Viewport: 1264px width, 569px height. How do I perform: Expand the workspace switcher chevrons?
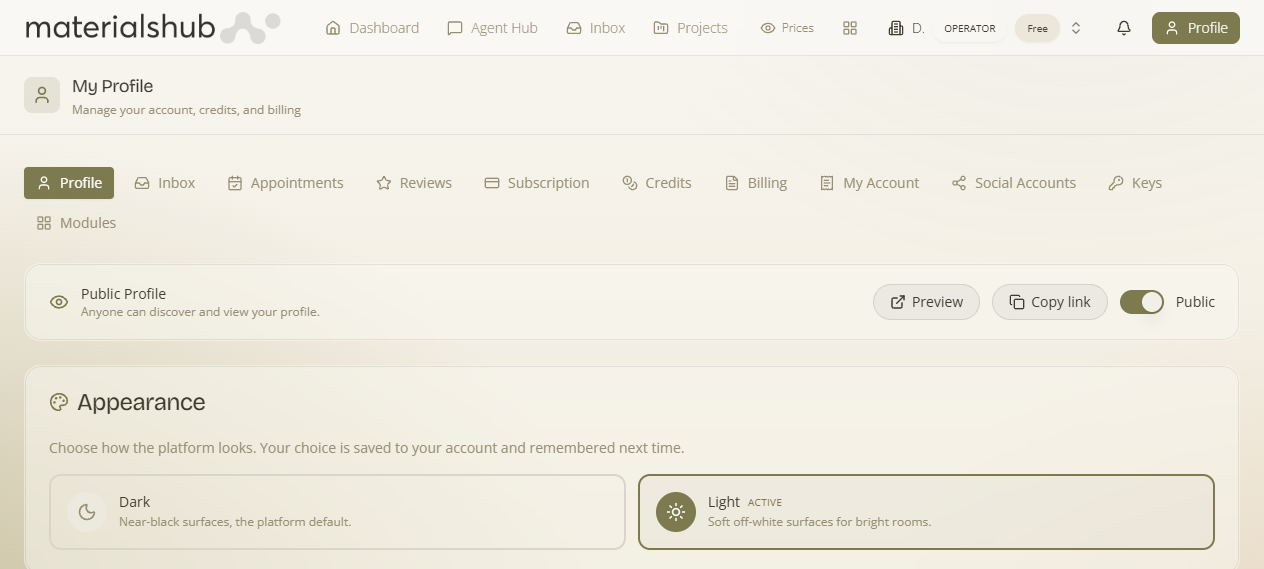click(1076, 28)
